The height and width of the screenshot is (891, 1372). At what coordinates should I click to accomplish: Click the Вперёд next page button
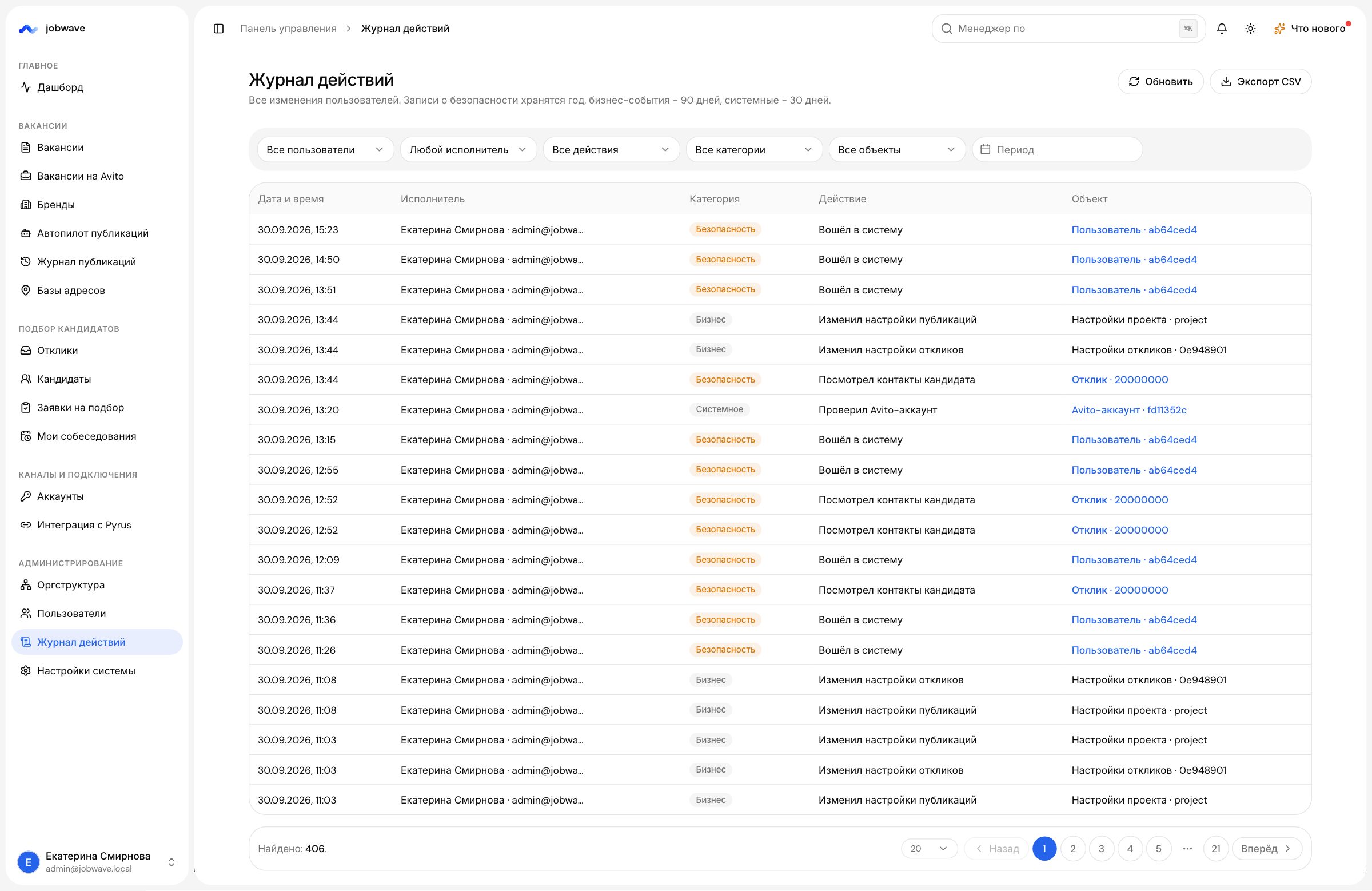(1266, 848)
